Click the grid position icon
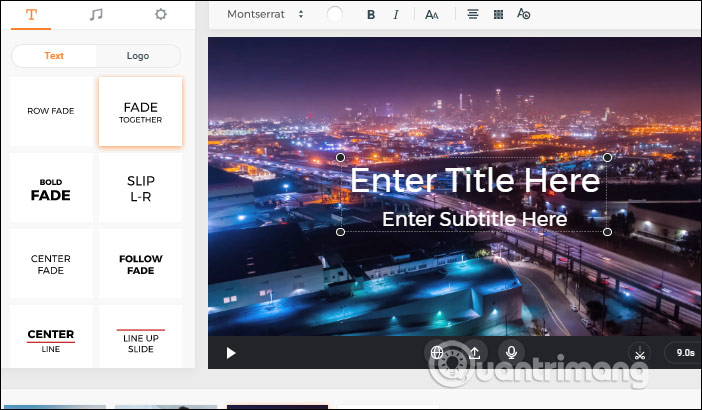Screen dimensions: 702x410 click(499, 15)
